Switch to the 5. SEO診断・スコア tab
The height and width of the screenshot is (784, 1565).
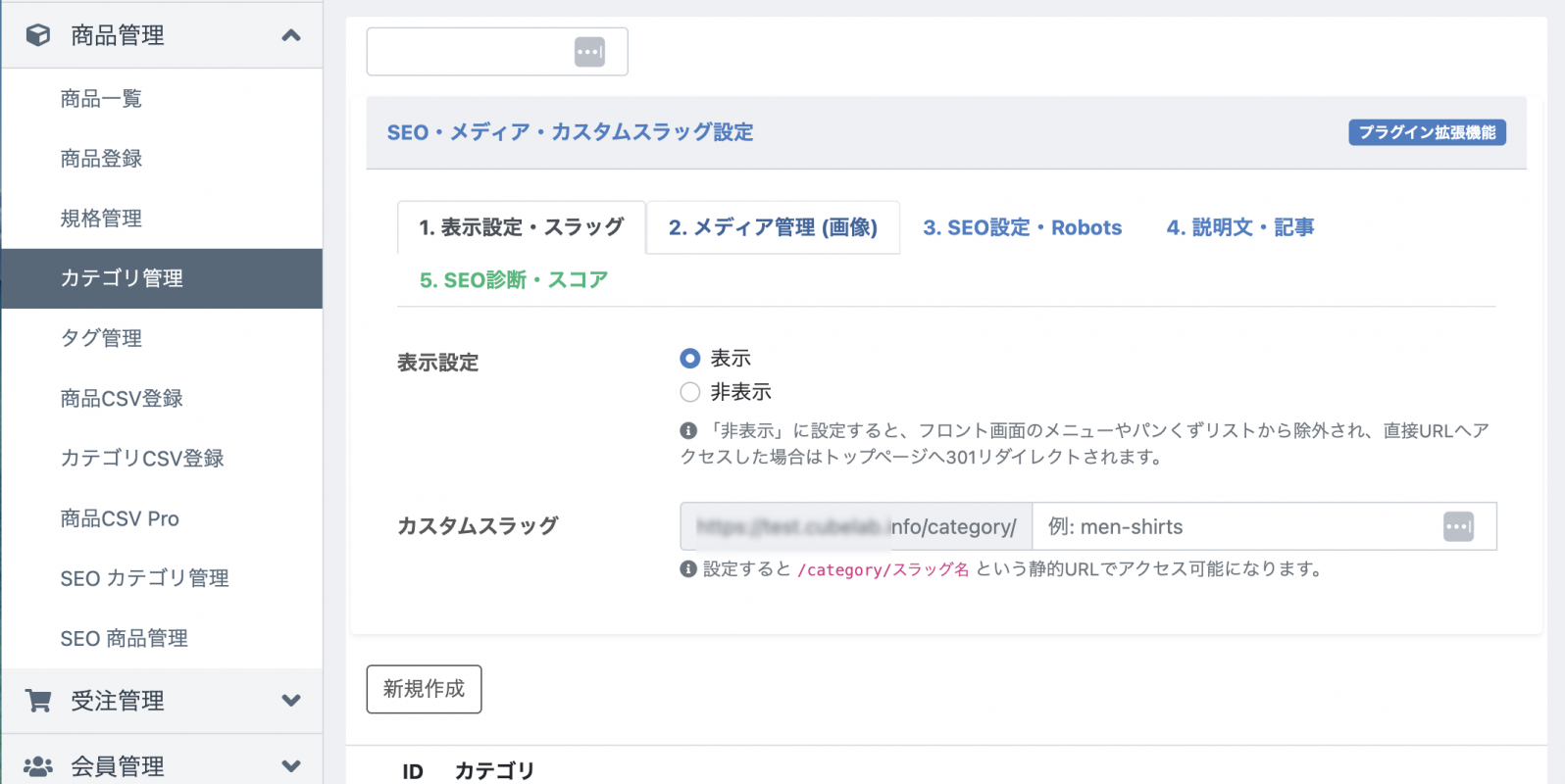514,280
